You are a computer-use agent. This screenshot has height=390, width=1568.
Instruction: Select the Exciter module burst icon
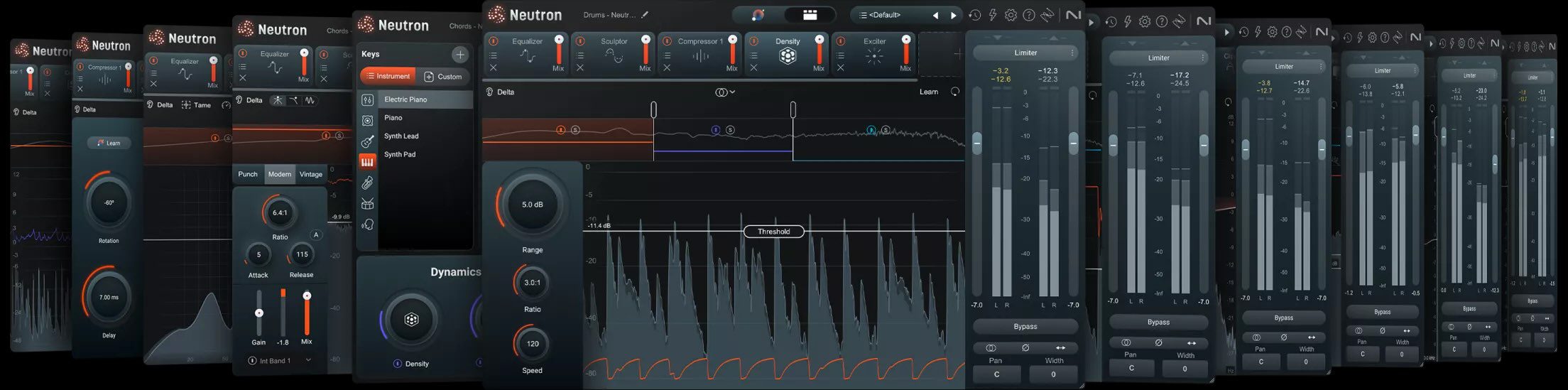coord(874,57)
